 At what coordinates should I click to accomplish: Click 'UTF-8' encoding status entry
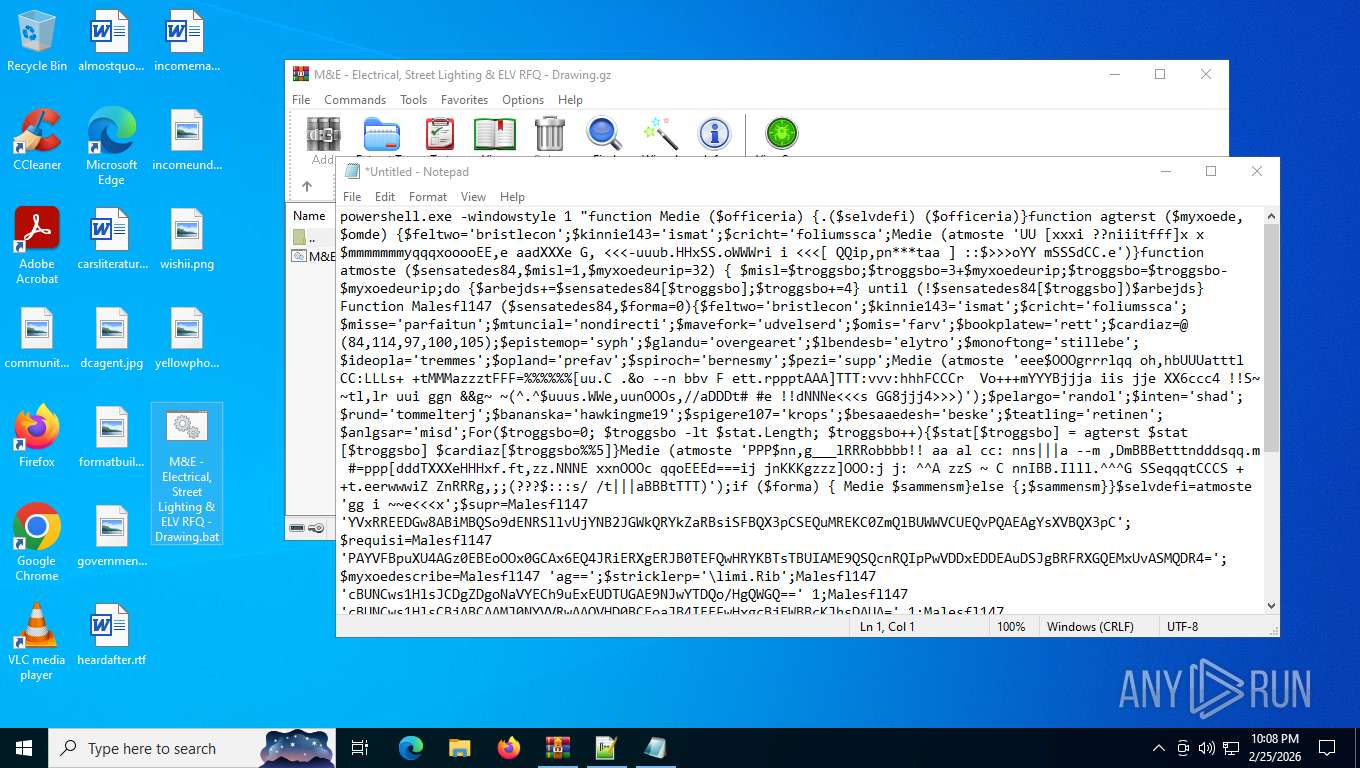pyautogui.click(x=1182, y=627)
